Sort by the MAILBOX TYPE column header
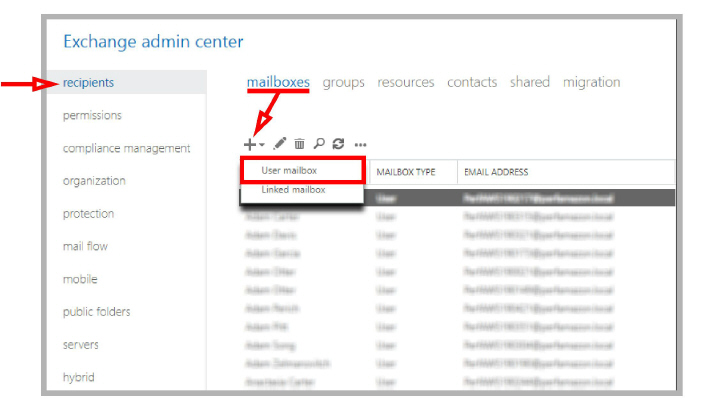The image size is (723, 409). click(x=405, y=172)
